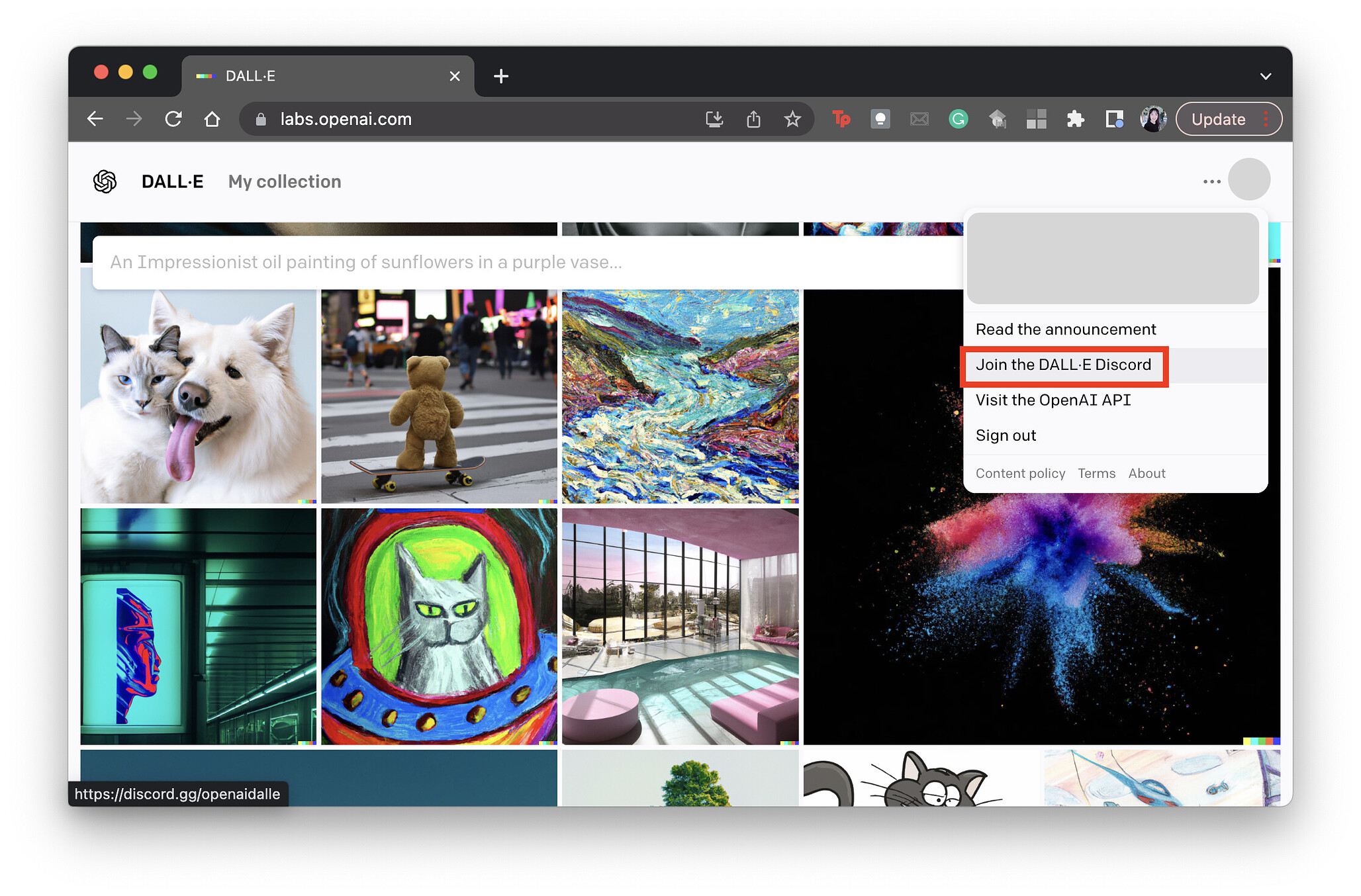The height and width of the screenshot is (896, 1361).
Task: View the Content policy
Action: click(x=1020, y=473)
